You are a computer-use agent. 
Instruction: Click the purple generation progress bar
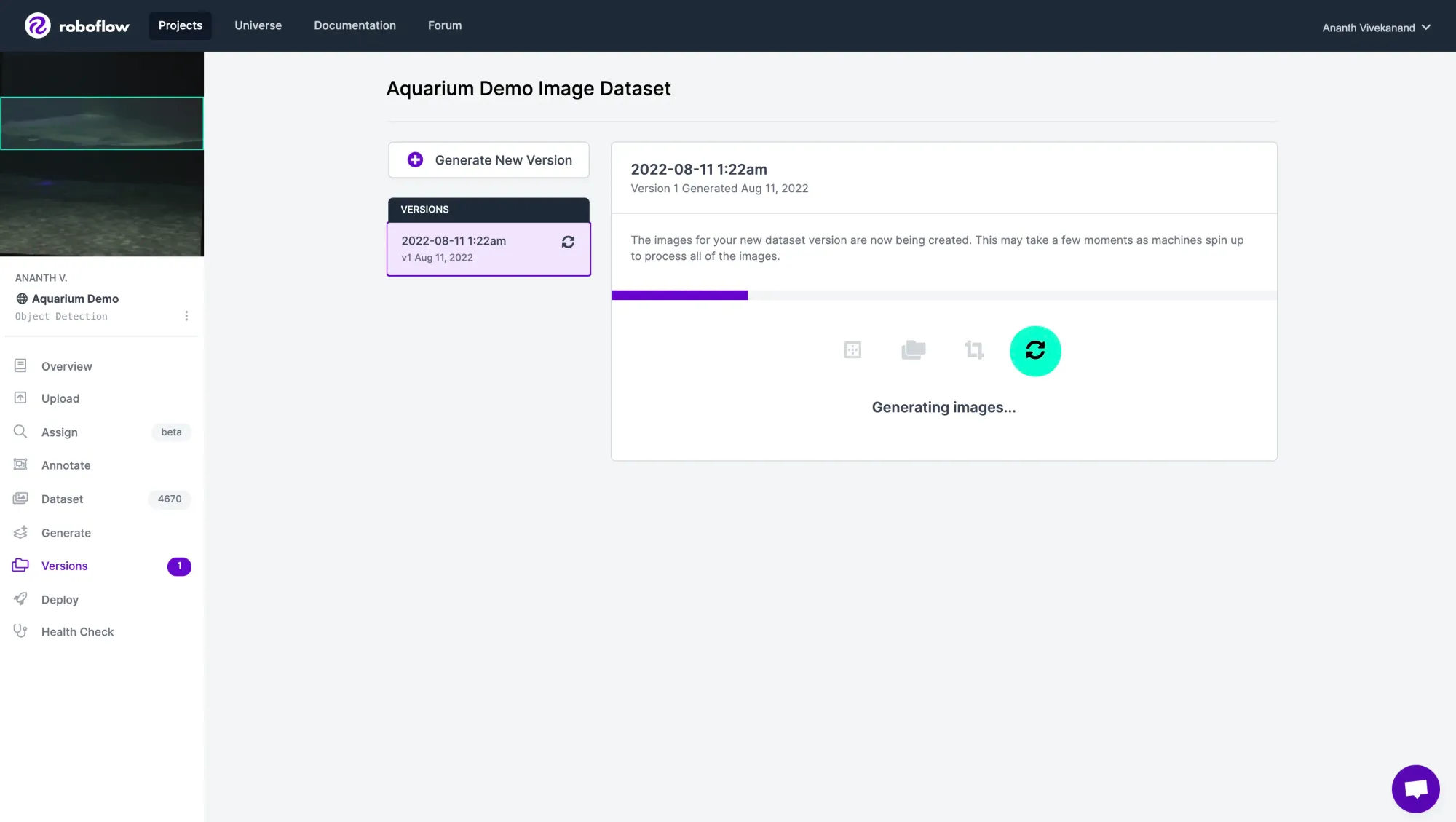(x=679, y=295)
